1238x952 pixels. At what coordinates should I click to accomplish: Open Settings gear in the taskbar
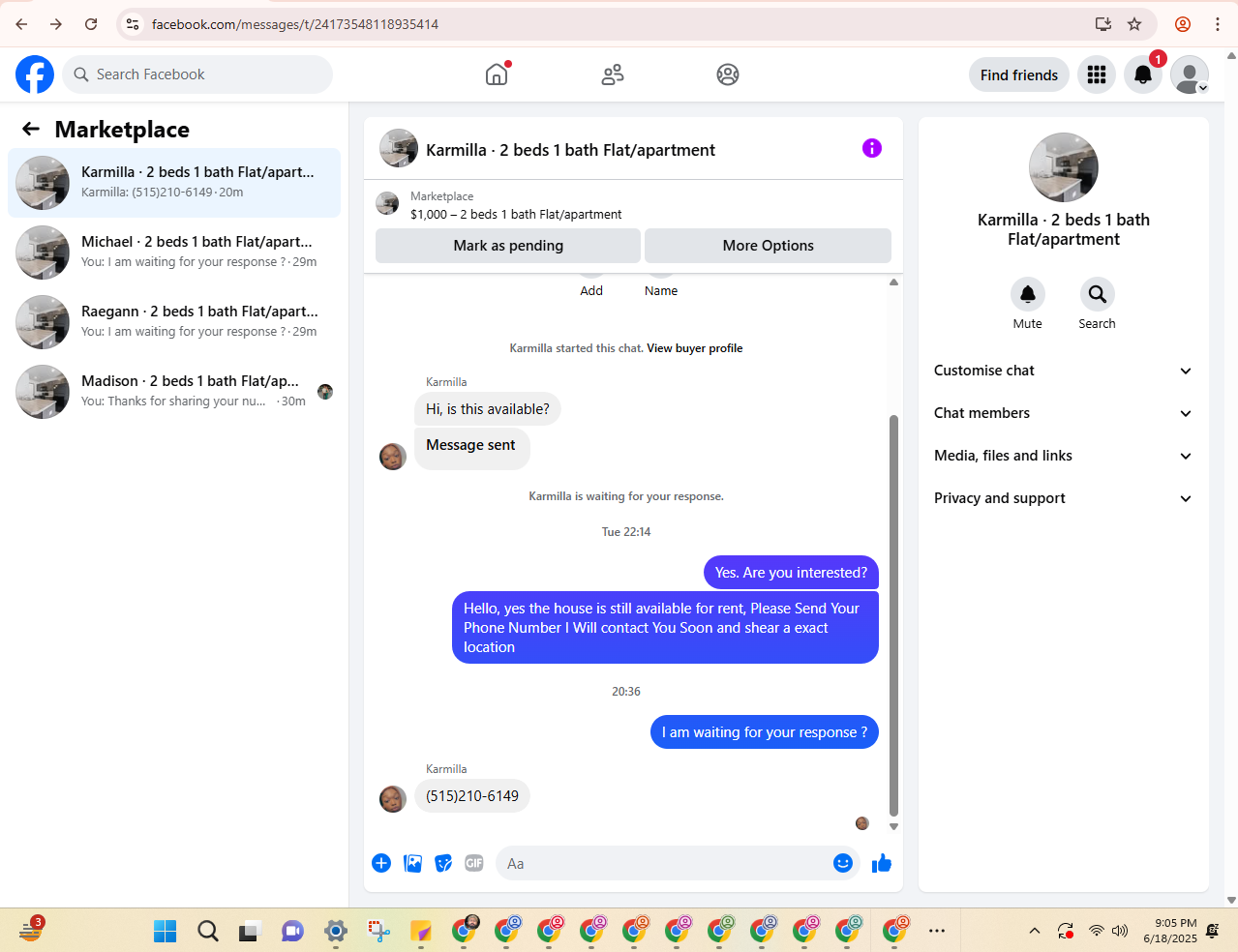click(336, 931)
